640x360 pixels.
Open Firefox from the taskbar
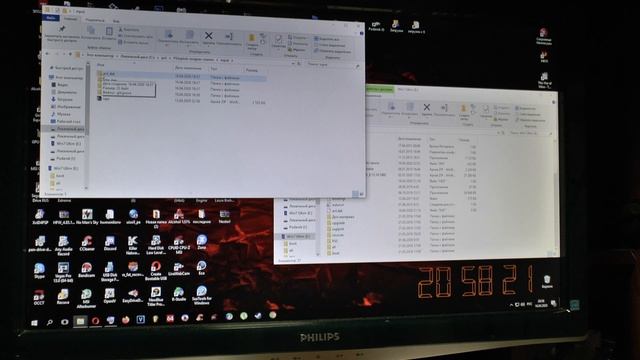click(125, 320)
